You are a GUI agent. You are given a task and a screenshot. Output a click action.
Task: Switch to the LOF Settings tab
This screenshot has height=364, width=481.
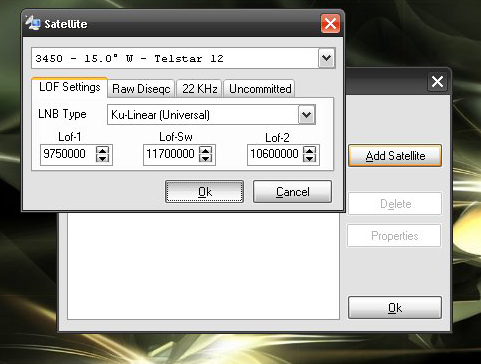69,87
